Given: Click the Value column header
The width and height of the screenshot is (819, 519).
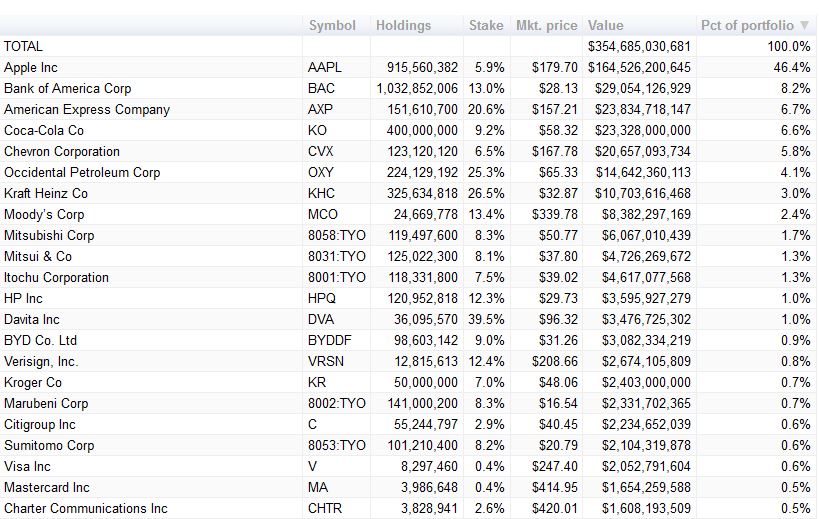Looking at the screenshot, I should (x=606, y=25).
